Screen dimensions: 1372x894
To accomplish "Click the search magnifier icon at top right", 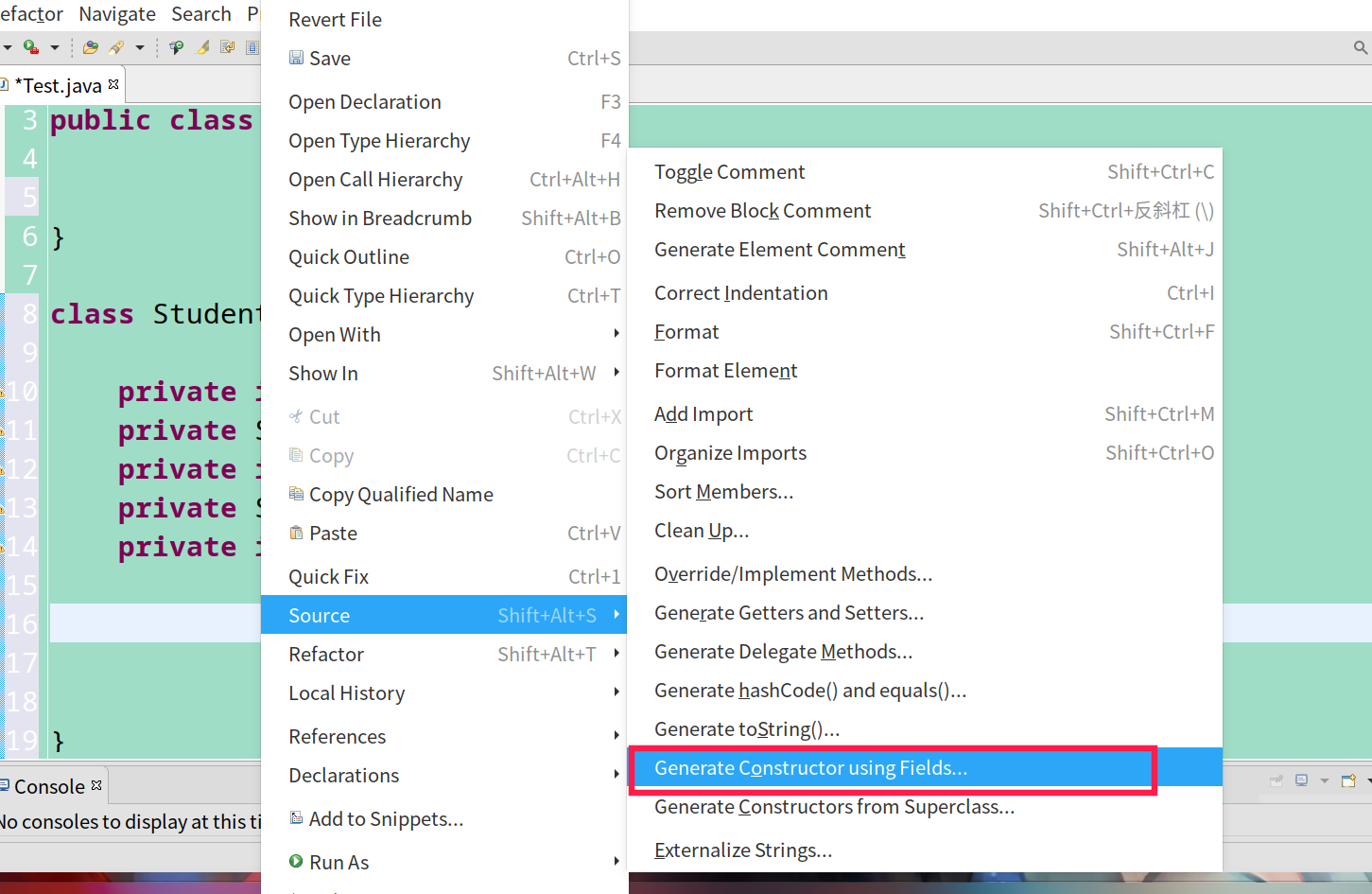I will 1361,47.
